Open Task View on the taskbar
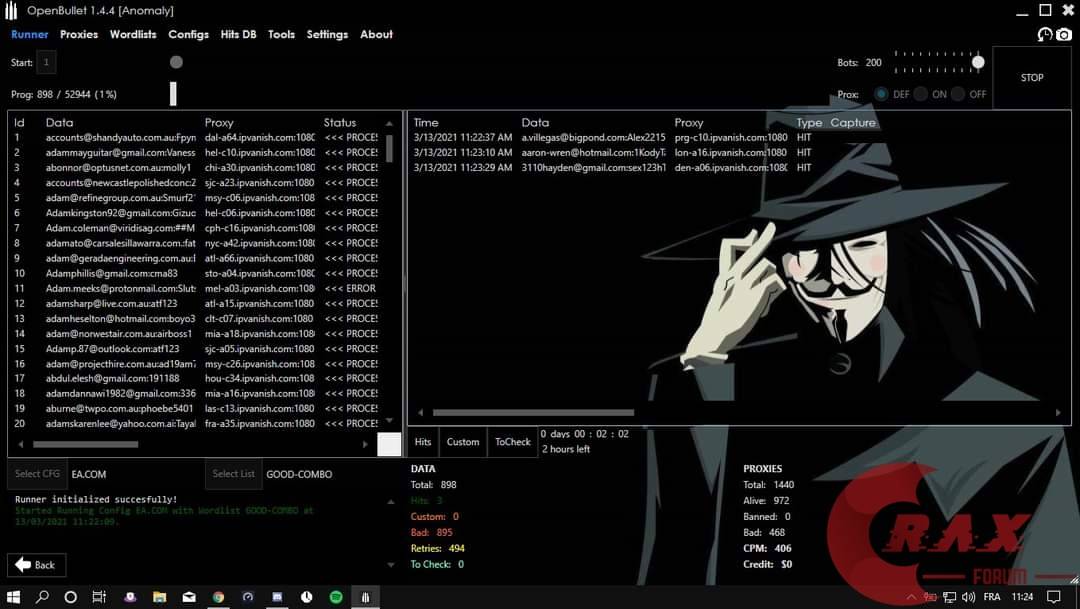Screen dimensions: 1080x609 point(99,597)
